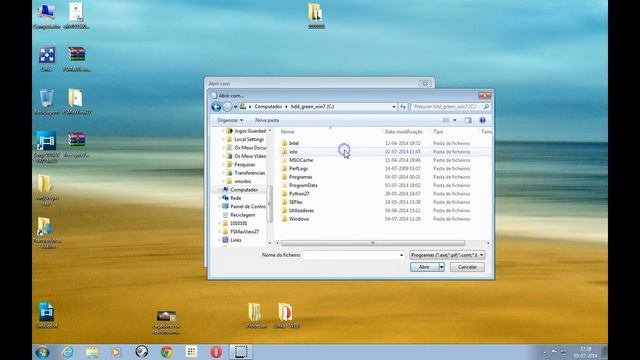Click the taskbar clock
The width and height of the screenshot is (640, 360).
click(586, 352)
